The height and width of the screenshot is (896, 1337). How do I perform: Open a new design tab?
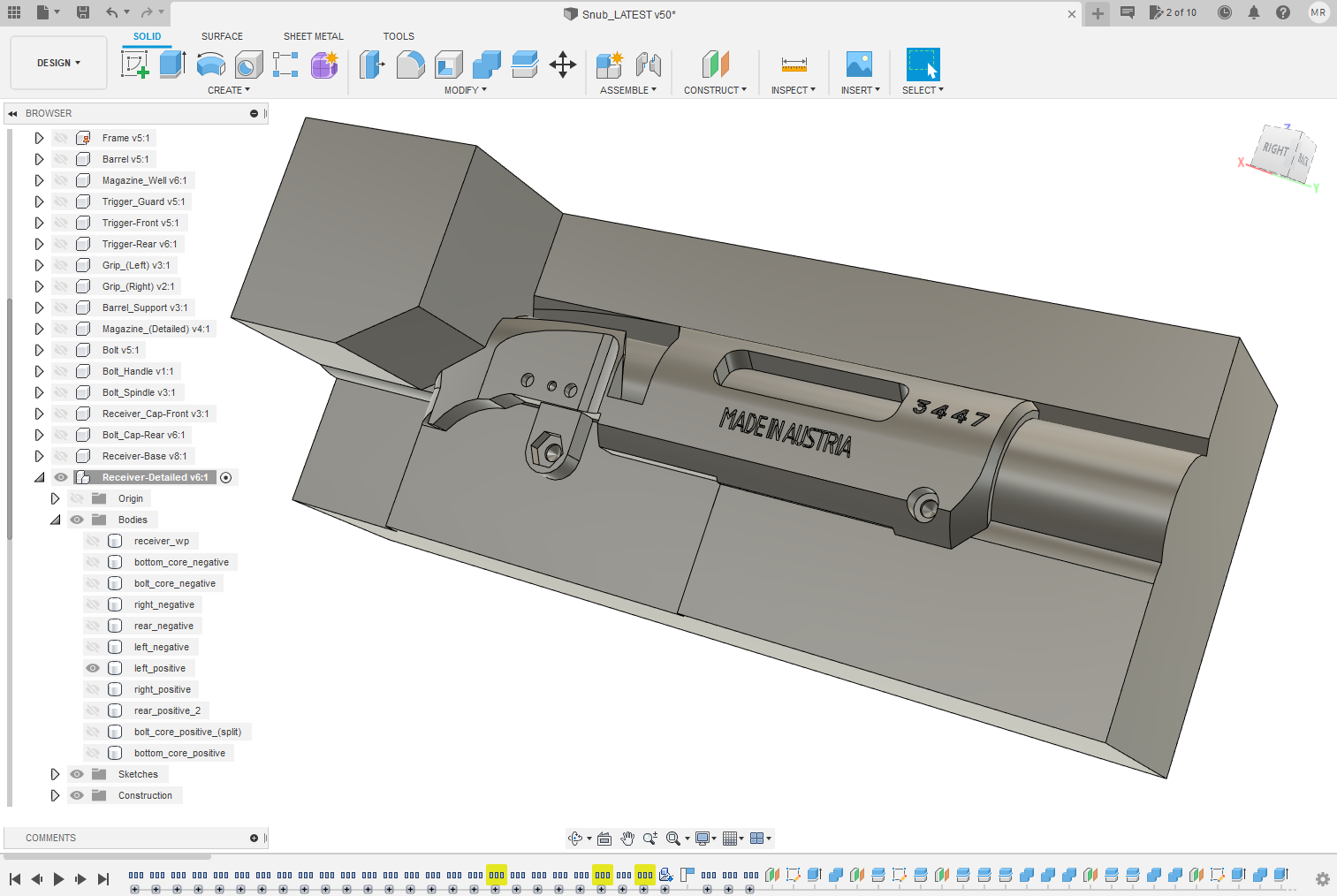point(1098,13)
